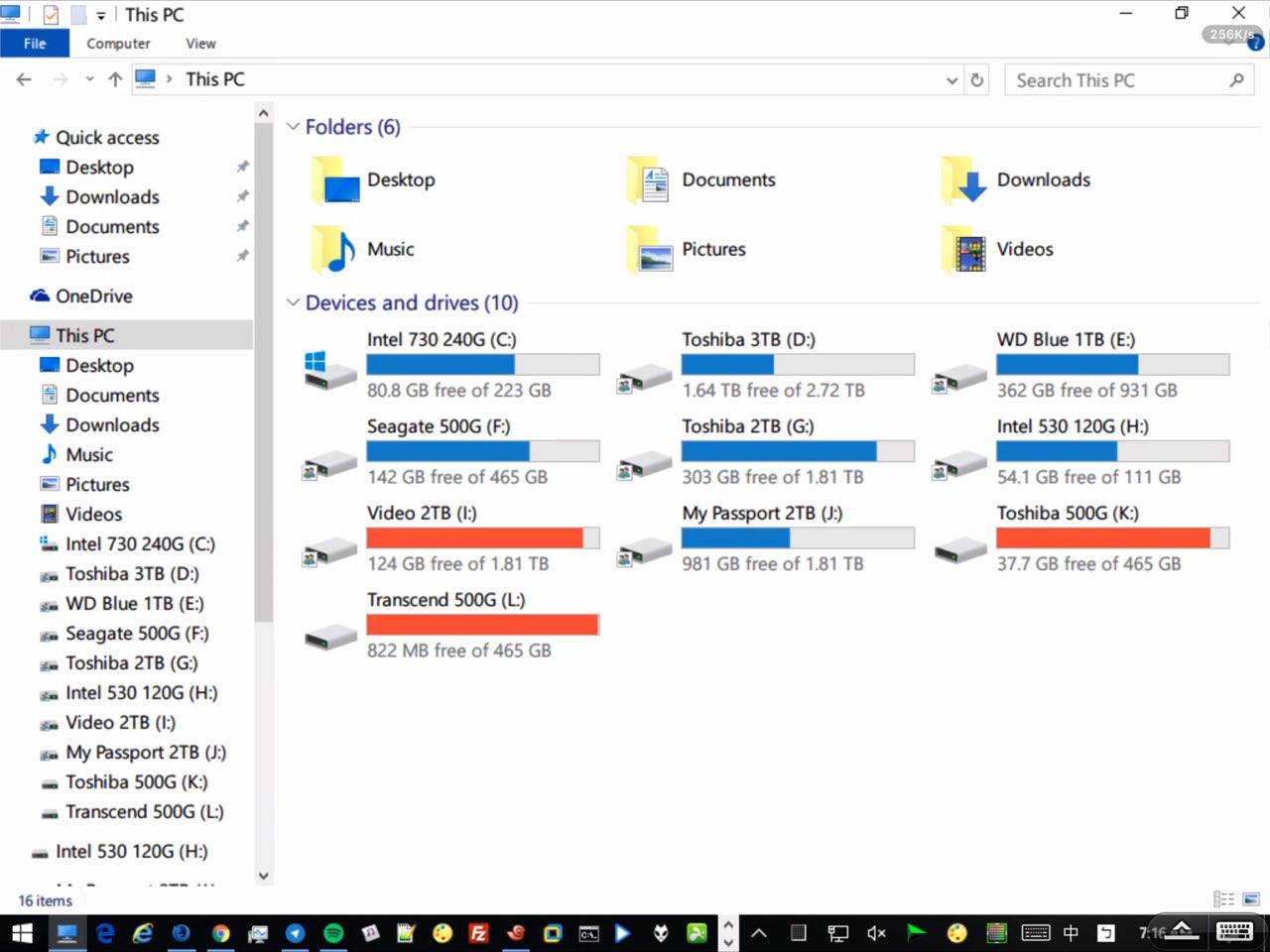The height and width of the screenshot is (952, 1270).
Task: Select the Toshiba 3TB (D:) drive icon
Action: (x=645, y=377)
